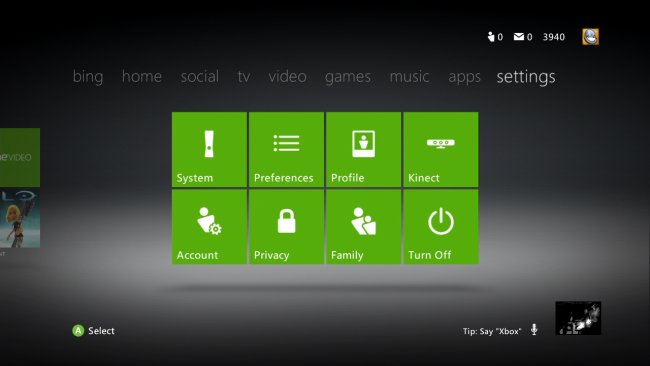Click the Select button prompt
Viewport: 650px width, 366px height.
tap(101, 331)
